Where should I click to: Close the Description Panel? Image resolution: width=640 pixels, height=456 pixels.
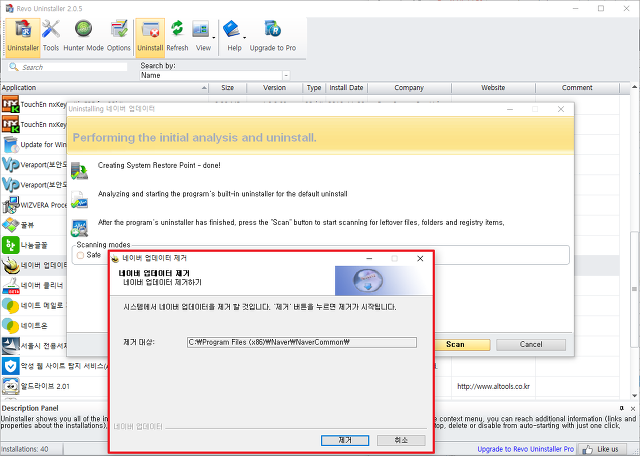(x=633, y=408)
